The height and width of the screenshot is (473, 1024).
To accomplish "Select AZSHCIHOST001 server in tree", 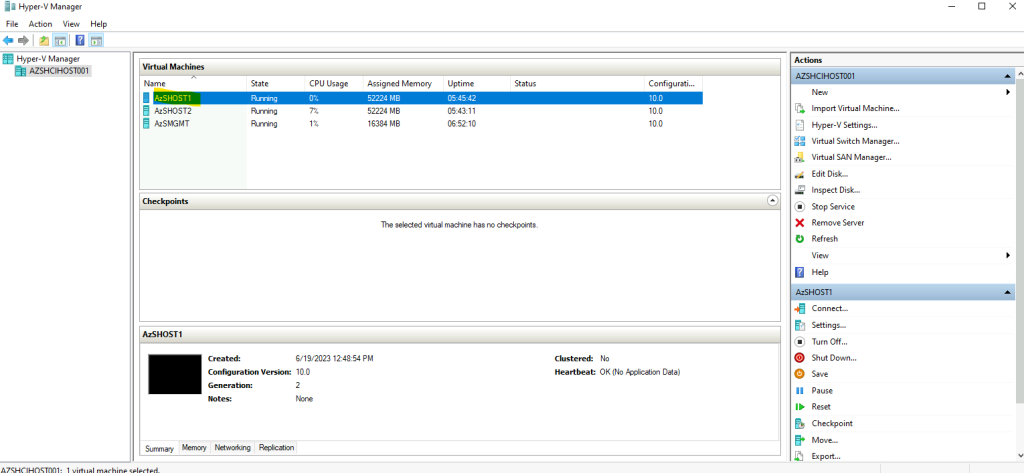I will point(53,71).
